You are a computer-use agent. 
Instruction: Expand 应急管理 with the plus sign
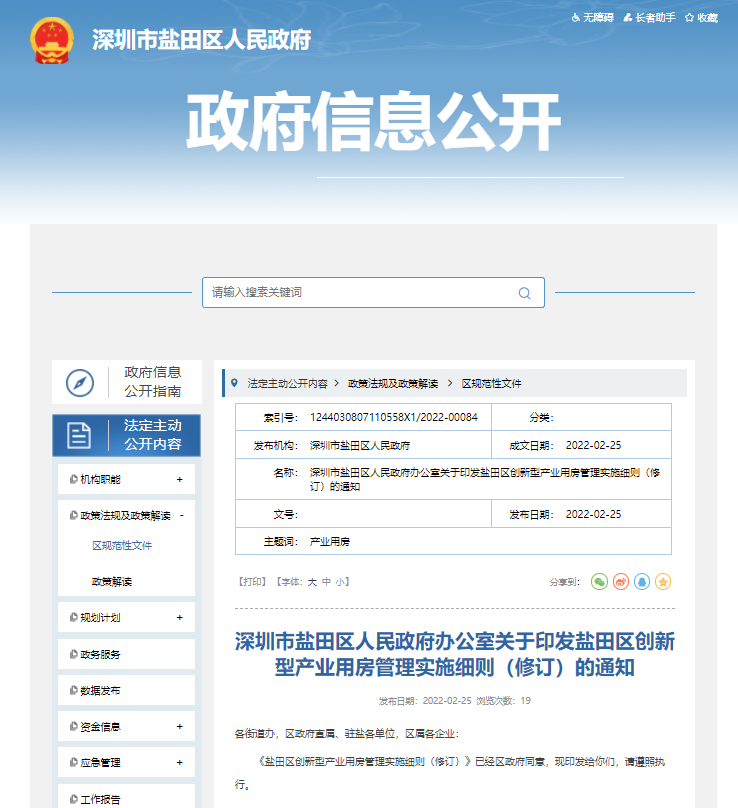coord(179,763)
